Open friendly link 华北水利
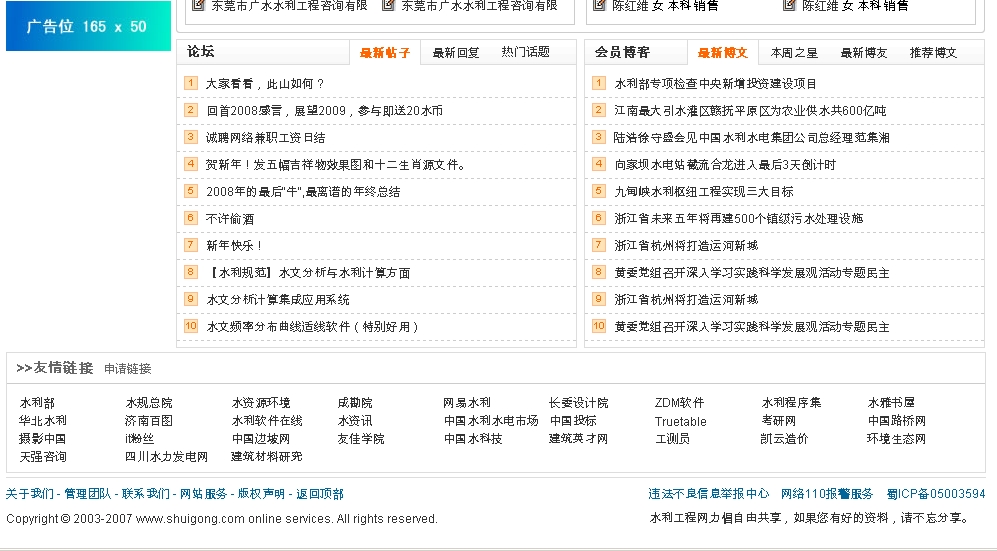 (x=43, y=421)
